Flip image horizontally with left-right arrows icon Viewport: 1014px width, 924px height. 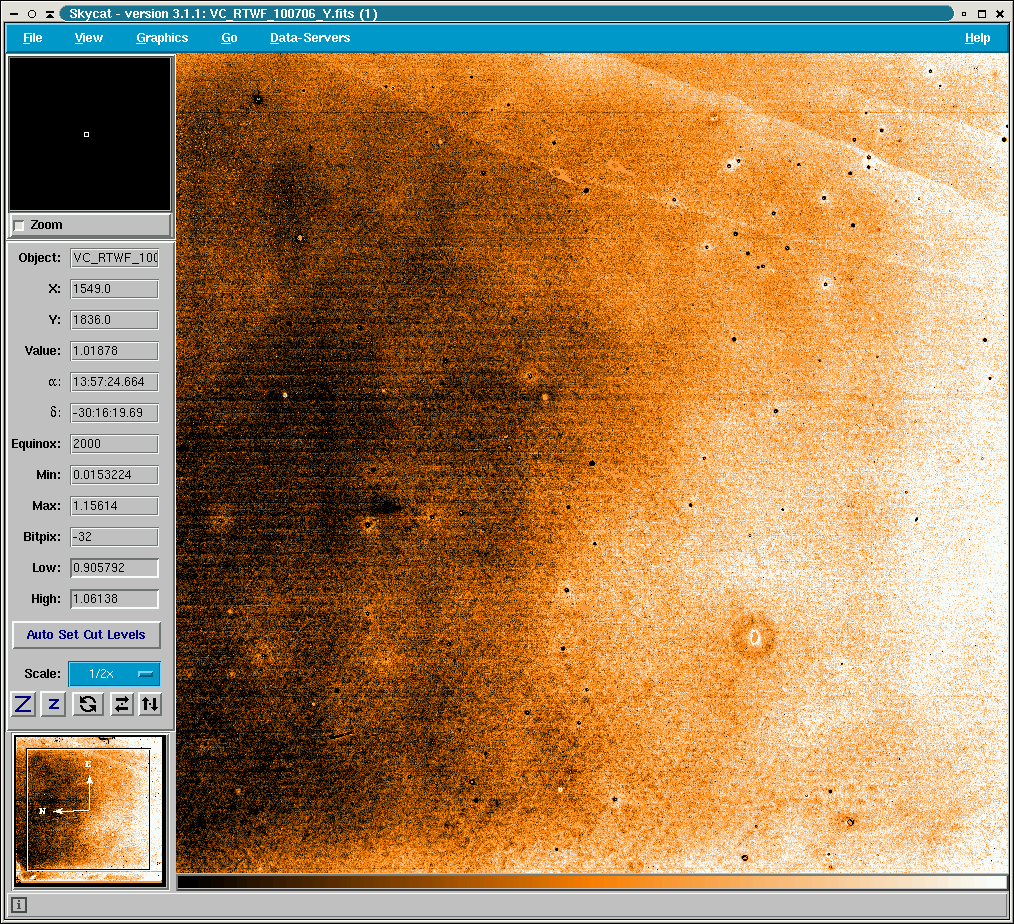121,704
